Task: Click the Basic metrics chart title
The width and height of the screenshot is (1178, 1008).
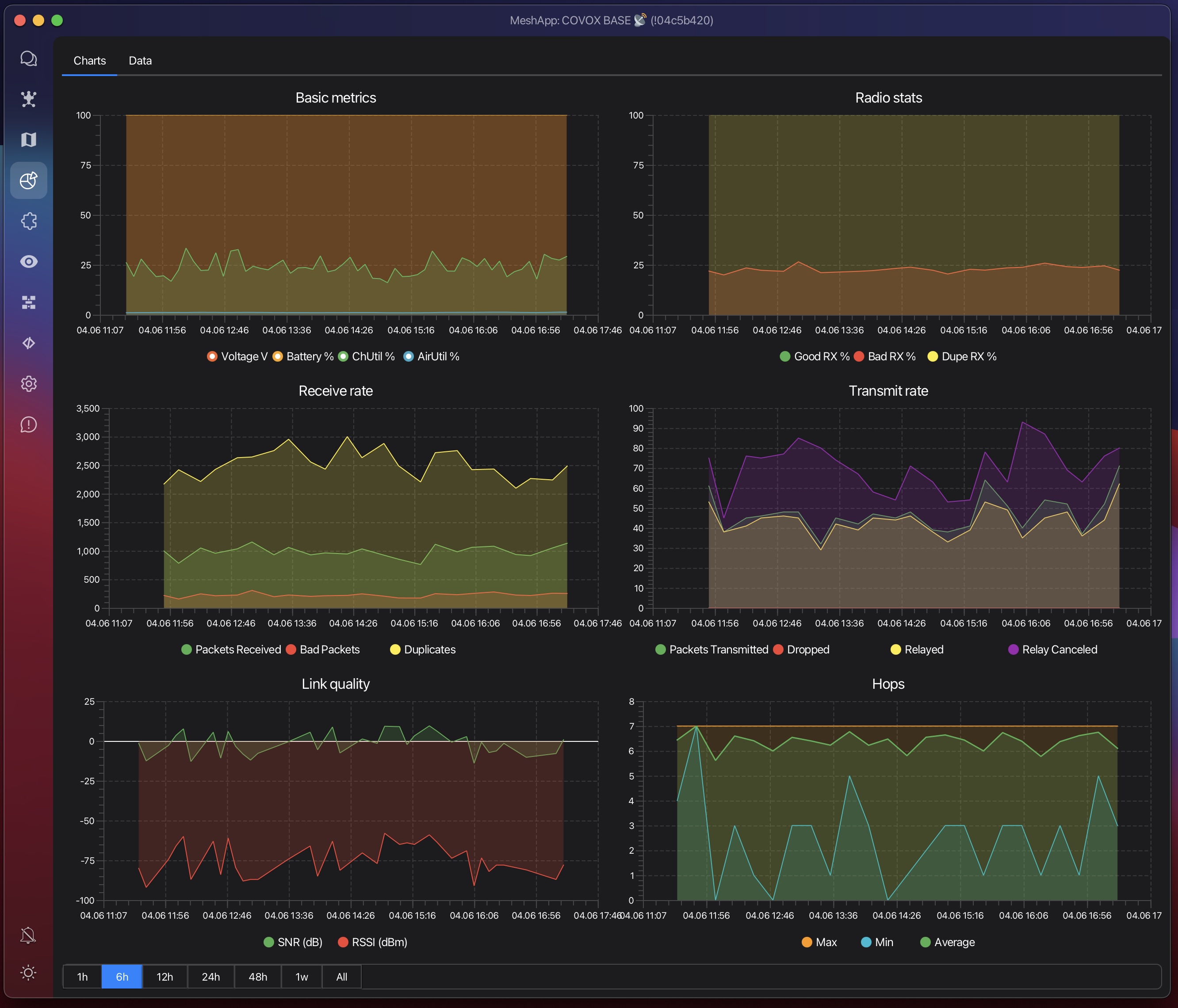Action: (336, 98)
